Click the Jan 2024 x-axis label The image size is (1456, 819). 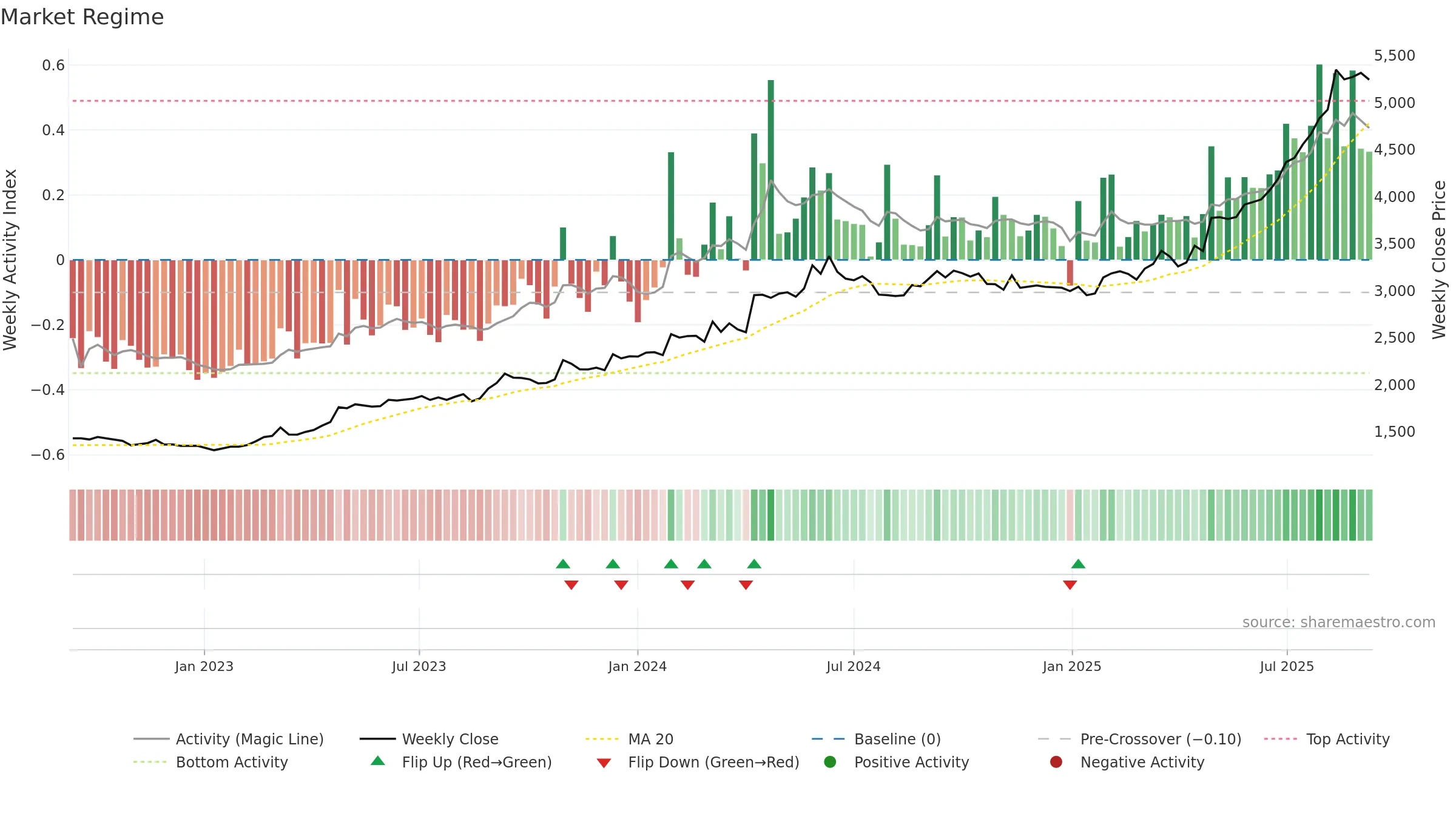638,666
